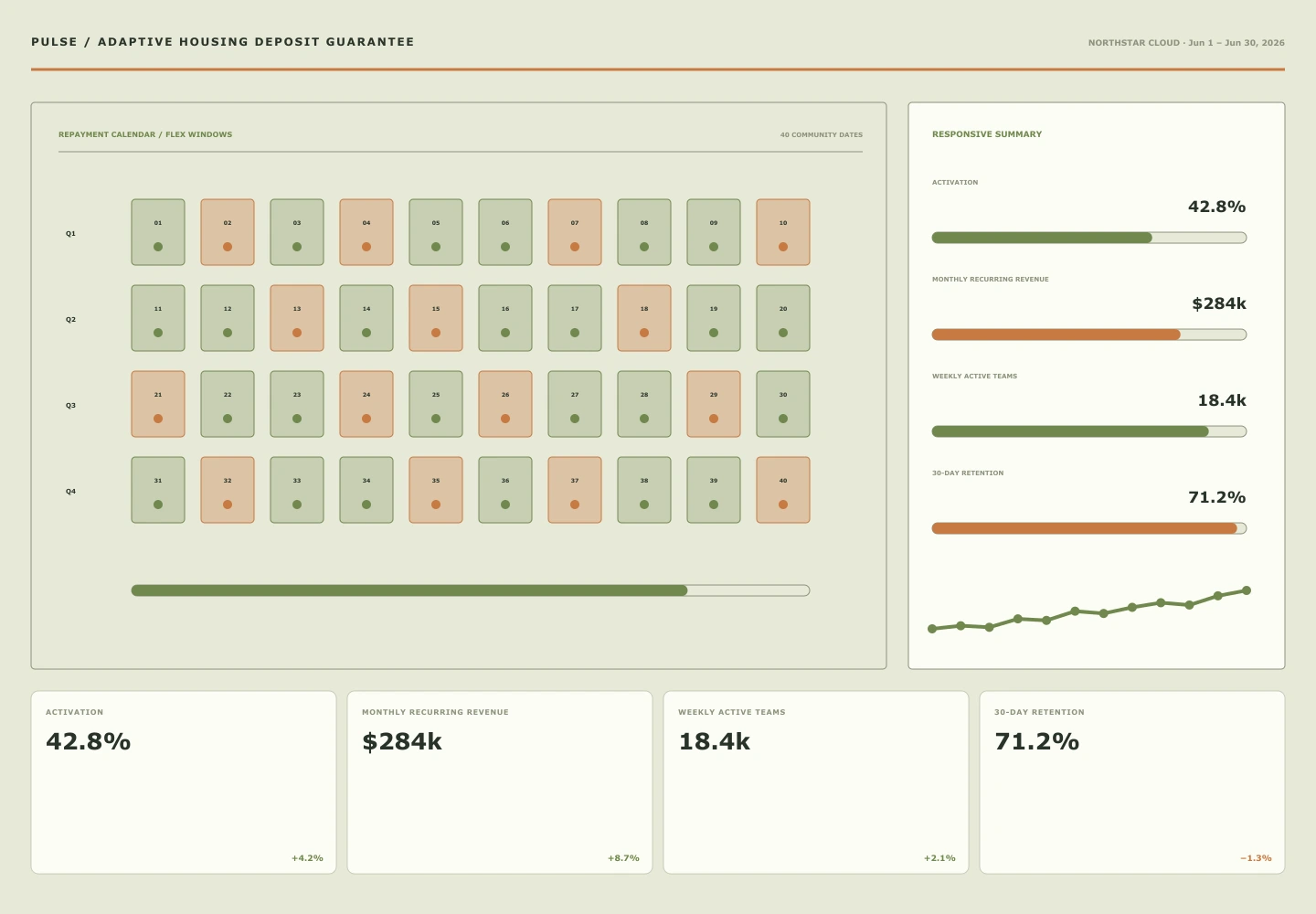This screenshot has height=914, width=1316.
Task: Click the green date tile 20
Action: (783, 318)
